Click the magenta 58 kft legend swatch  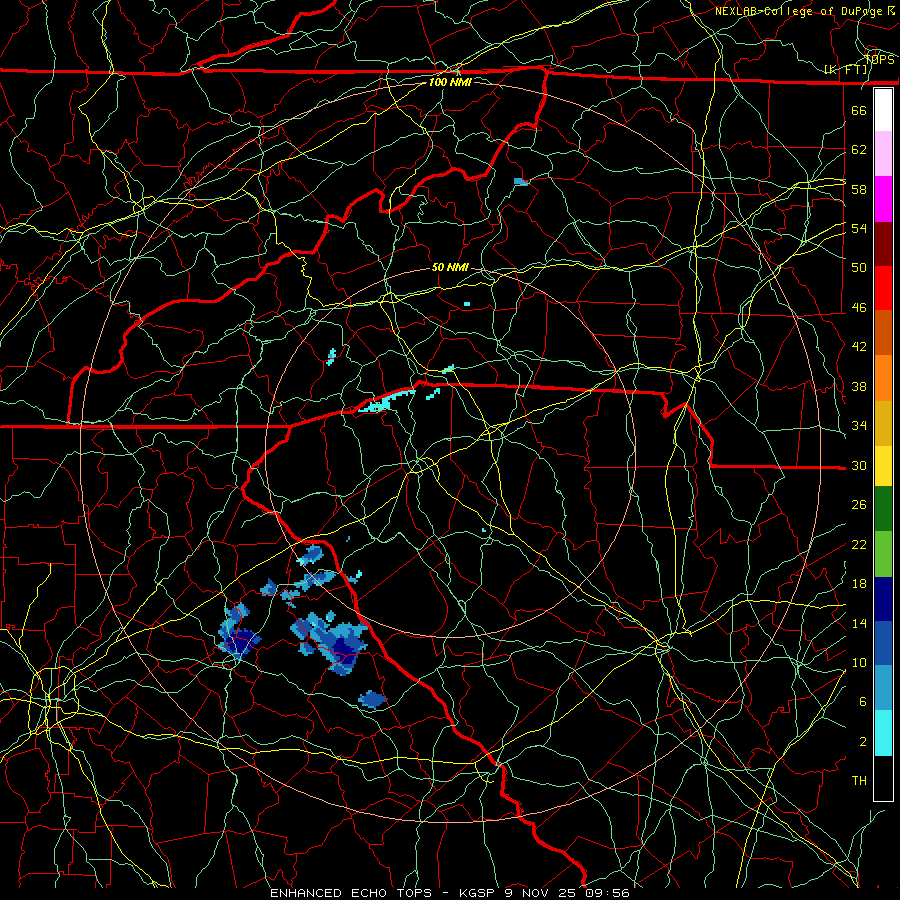883,199
